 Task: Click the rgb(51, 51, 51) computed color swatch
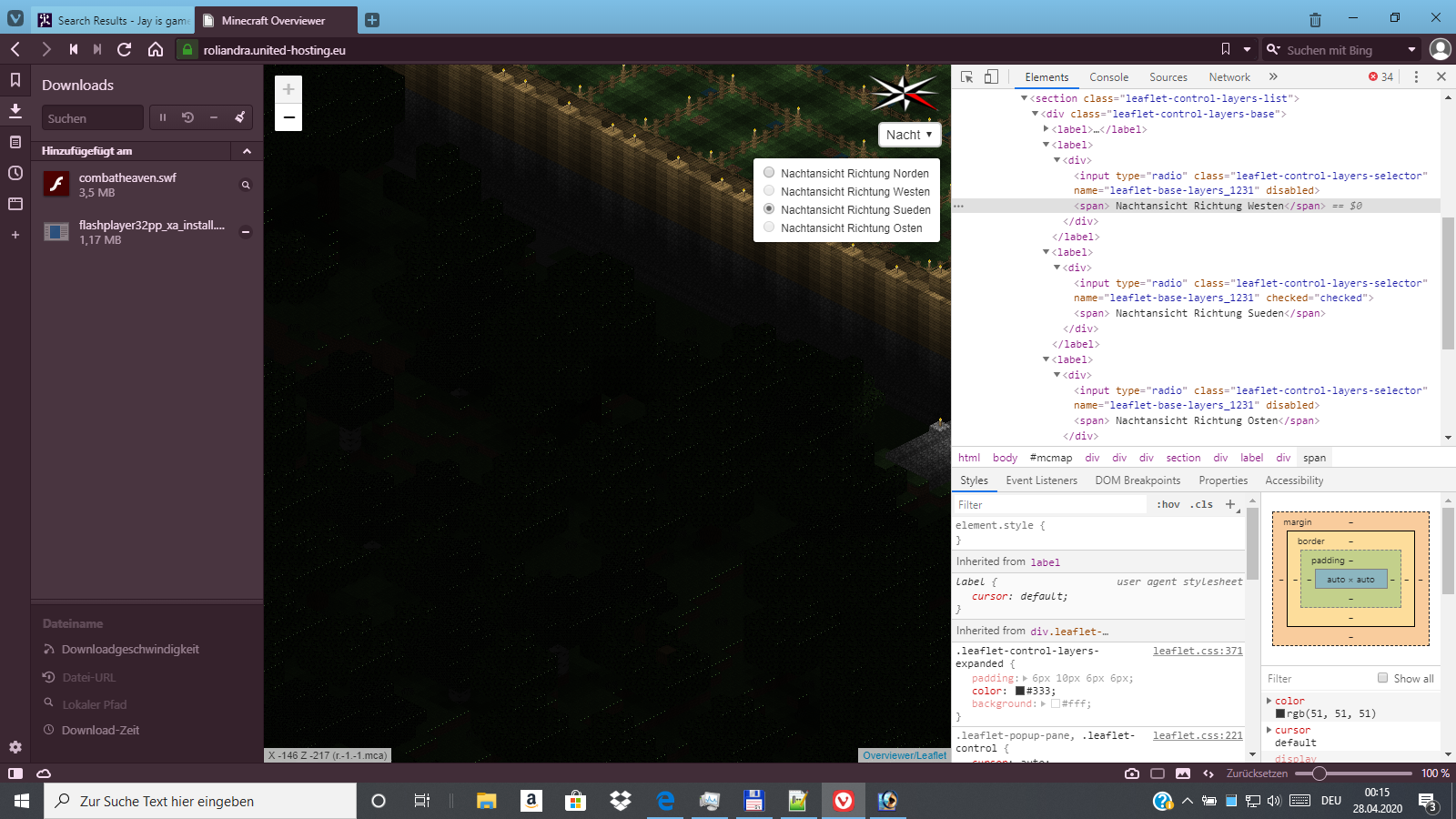1280,713
